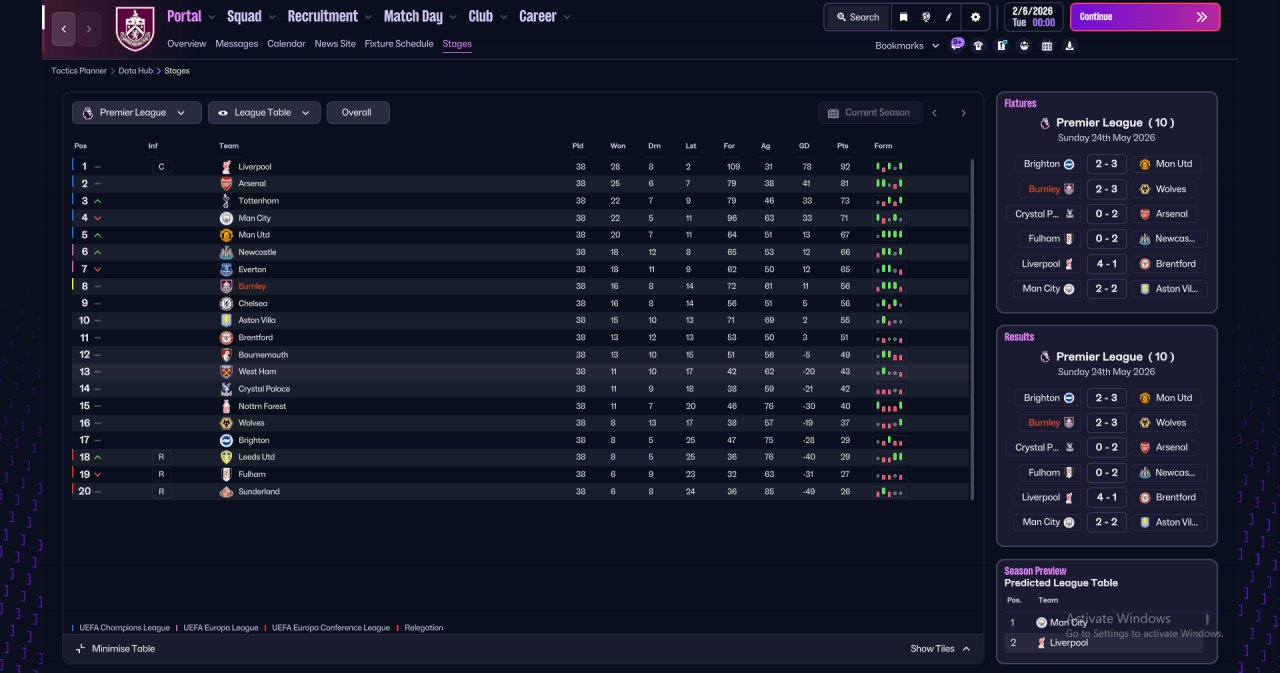Open Tactics Planner breadcrumb link
Image resolution: width=1280 pixels, height=673 pixels.
click(x=79, y=71)
